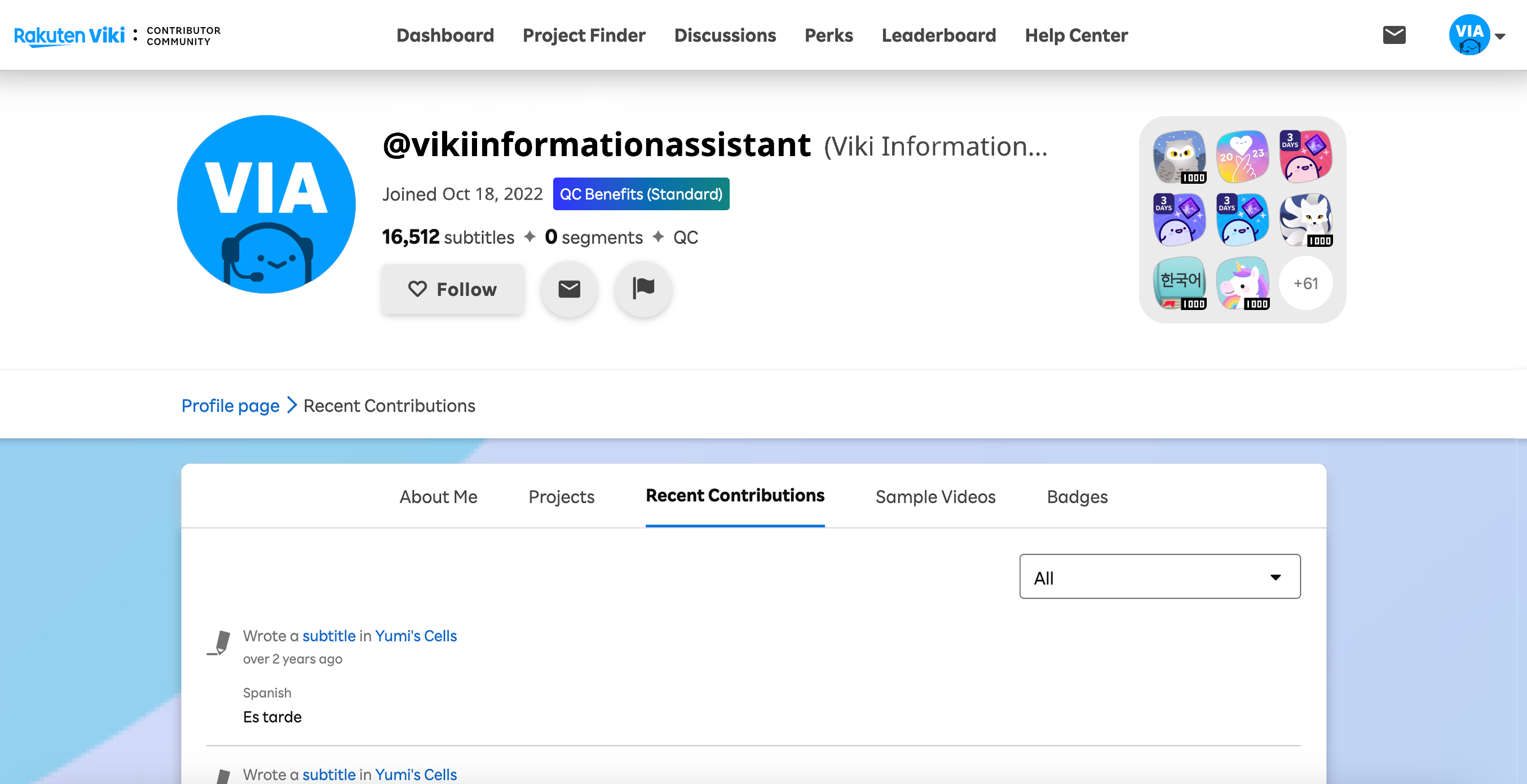This screenshot has height=784, width=1527.
Task: Click the Contributor Community header text
Action: click(x=183, y=36)
